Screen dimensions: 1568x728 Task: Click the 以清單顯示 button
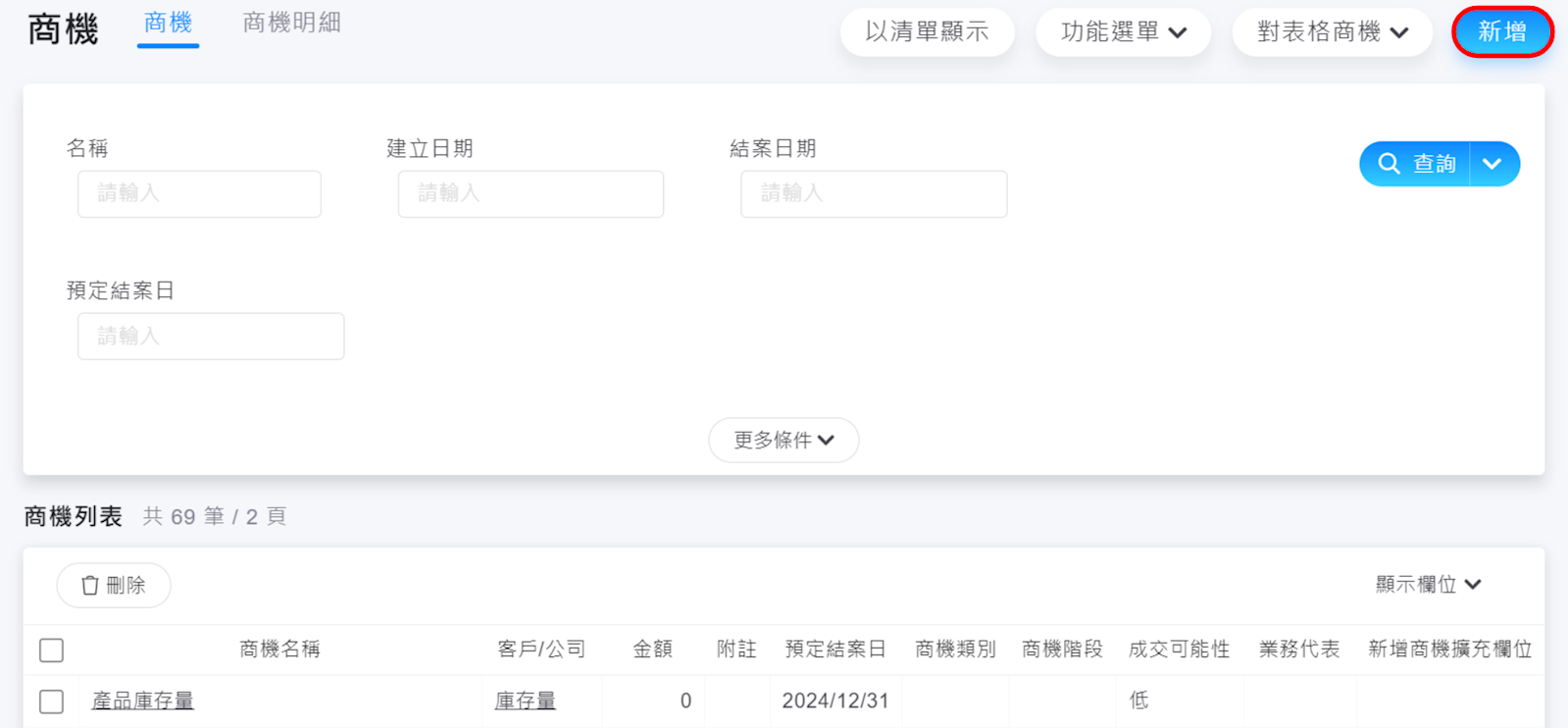coord(927,32)
